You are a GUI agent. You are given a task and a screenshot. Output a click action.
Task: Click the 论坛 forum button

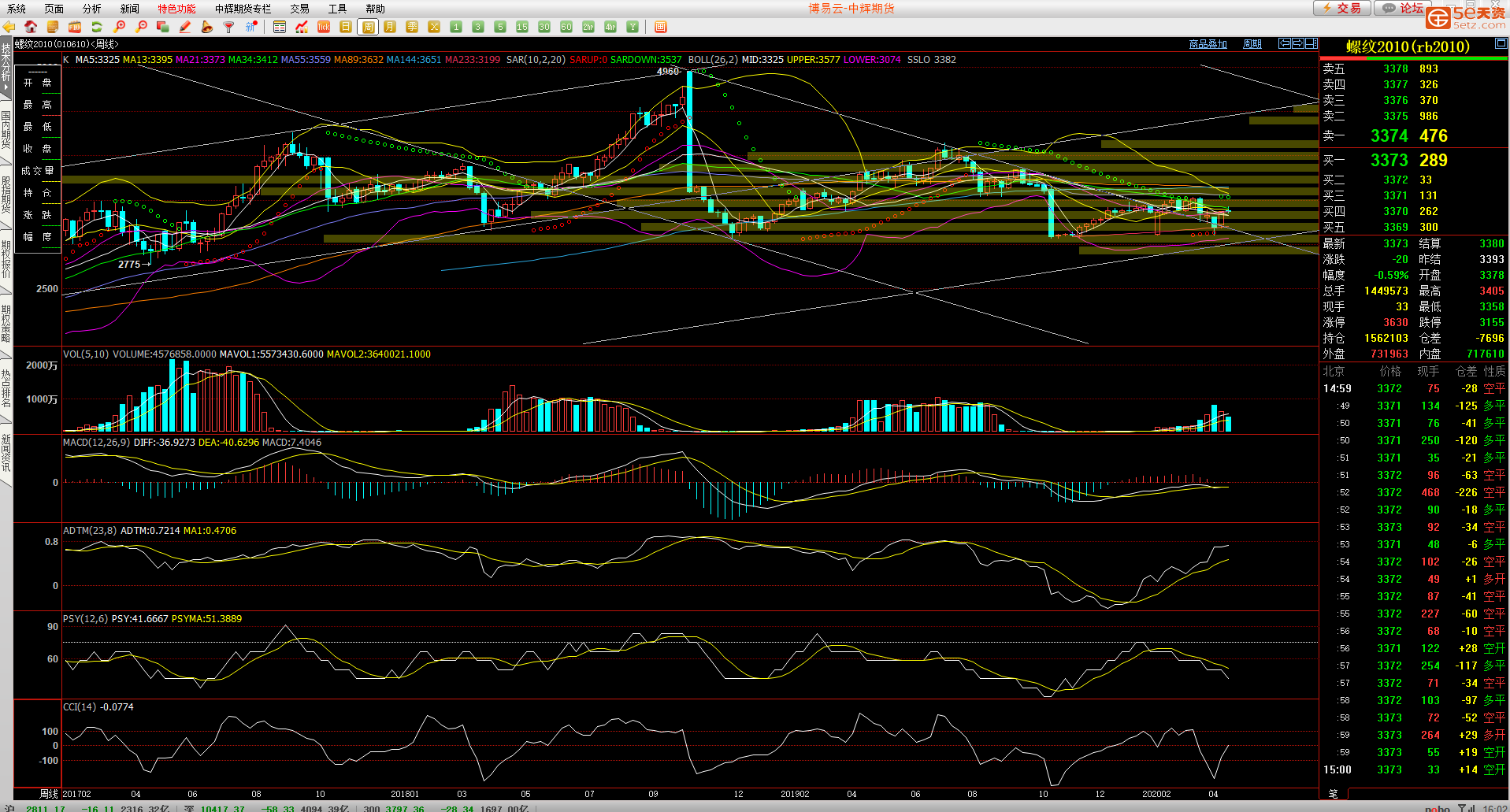[1403, 8]
